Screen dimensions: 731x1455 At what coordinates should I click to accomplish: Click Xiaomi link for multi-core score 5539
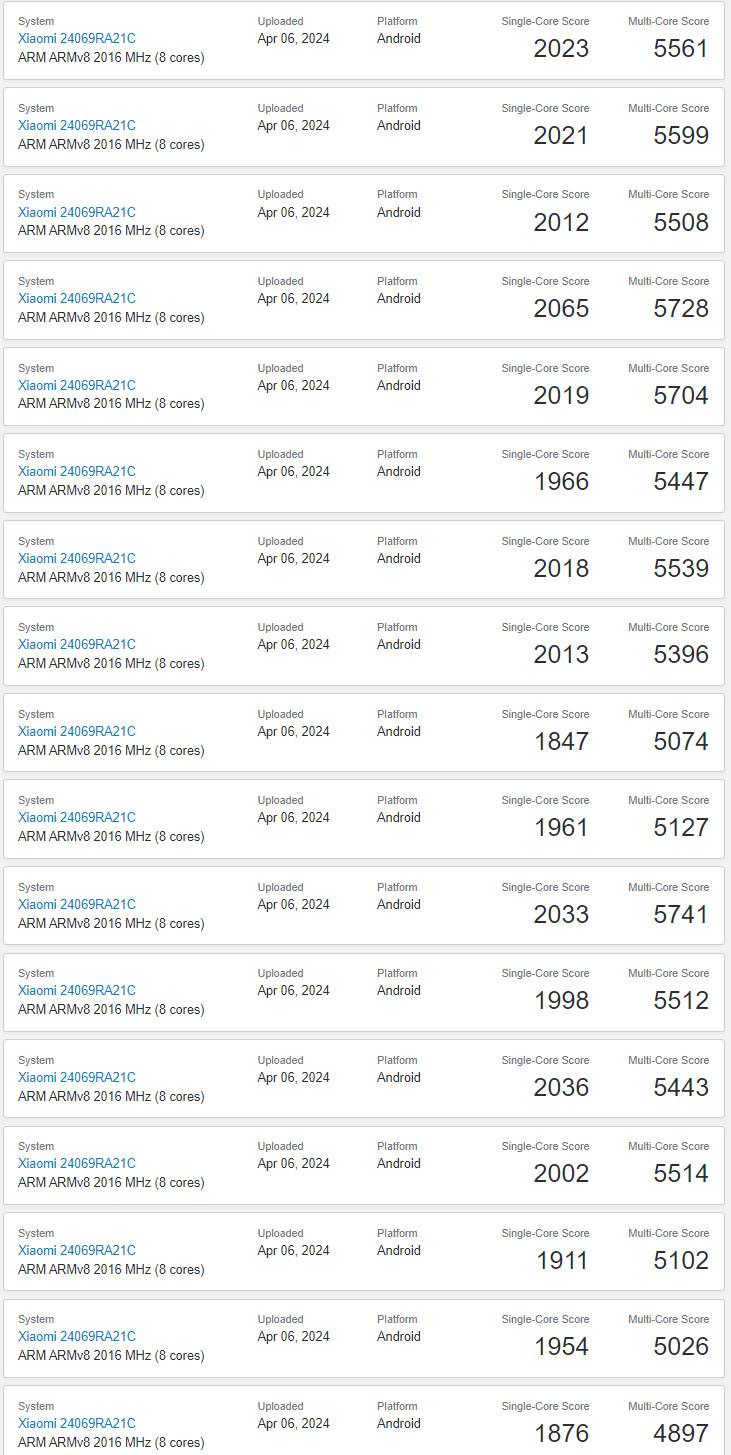point(77,558)
